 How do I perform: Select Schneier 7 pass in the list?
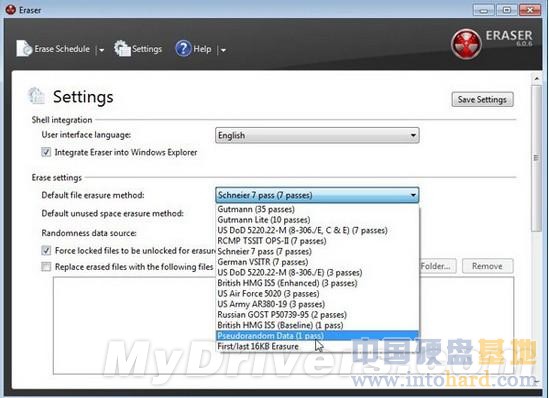click(x=317, y=251)
